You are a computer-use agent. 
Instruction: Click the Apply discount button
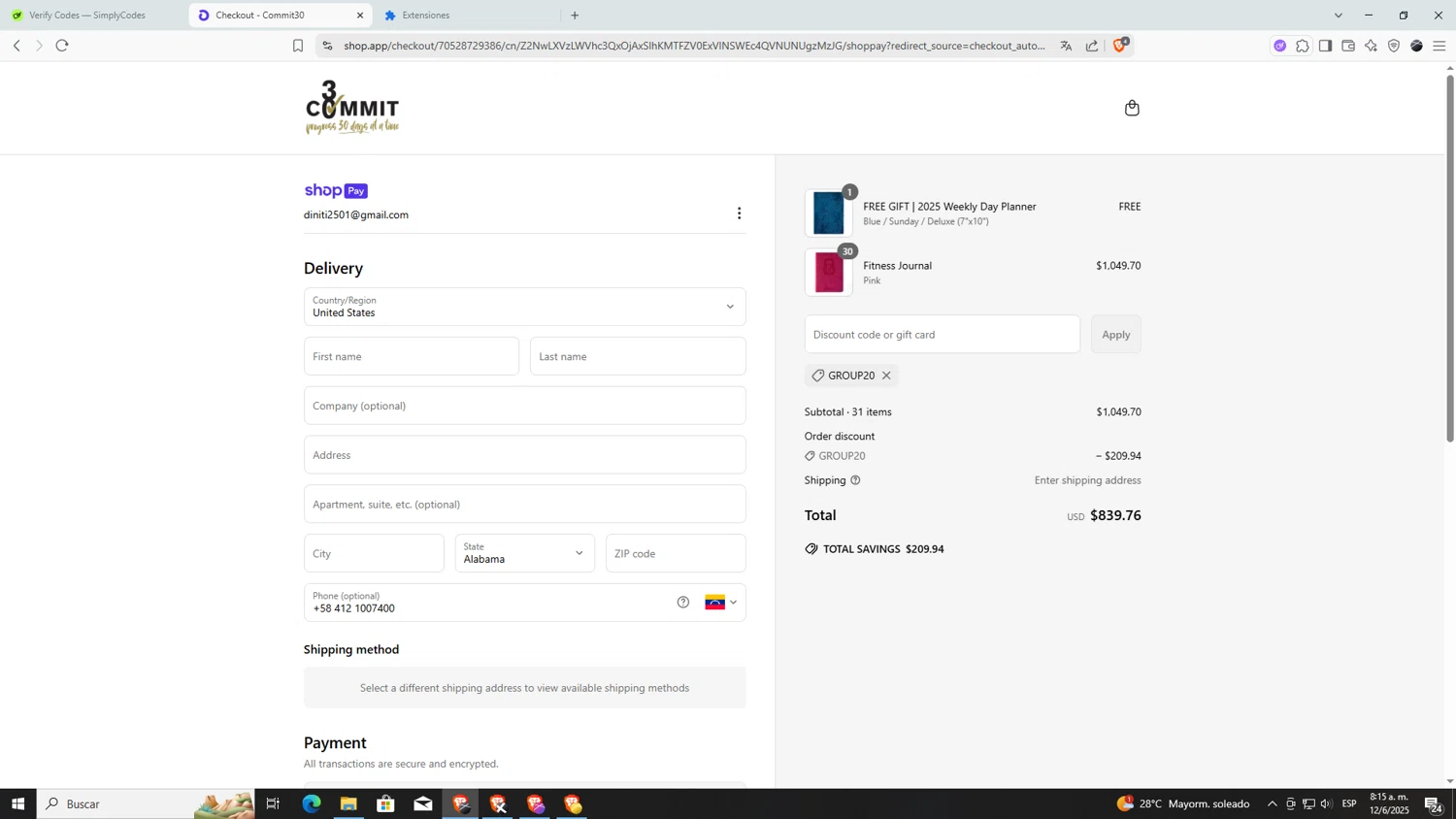tap(1116, 334)
